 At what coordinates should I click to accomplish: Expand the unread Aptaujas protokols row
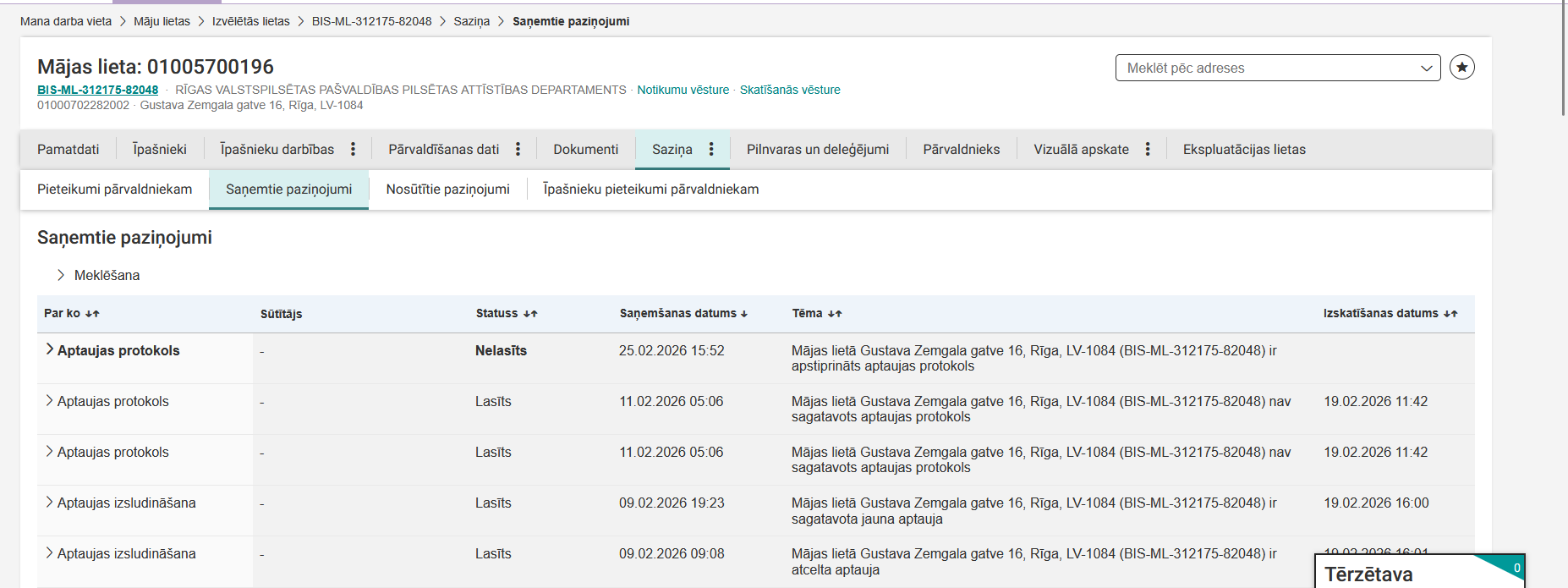(49, 349)
